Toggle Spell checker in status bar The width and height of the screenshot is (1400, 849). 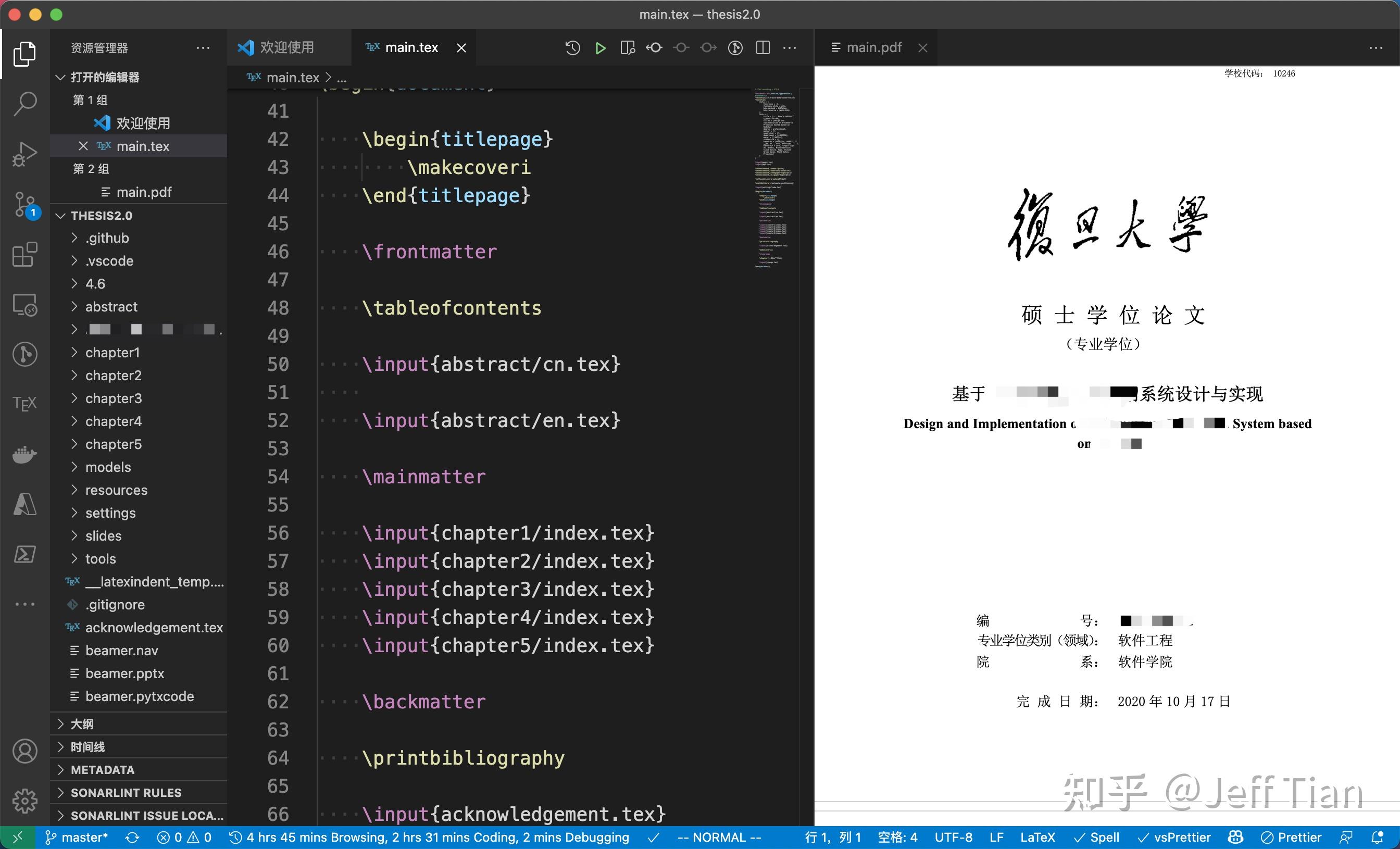tap(1096, 837)
